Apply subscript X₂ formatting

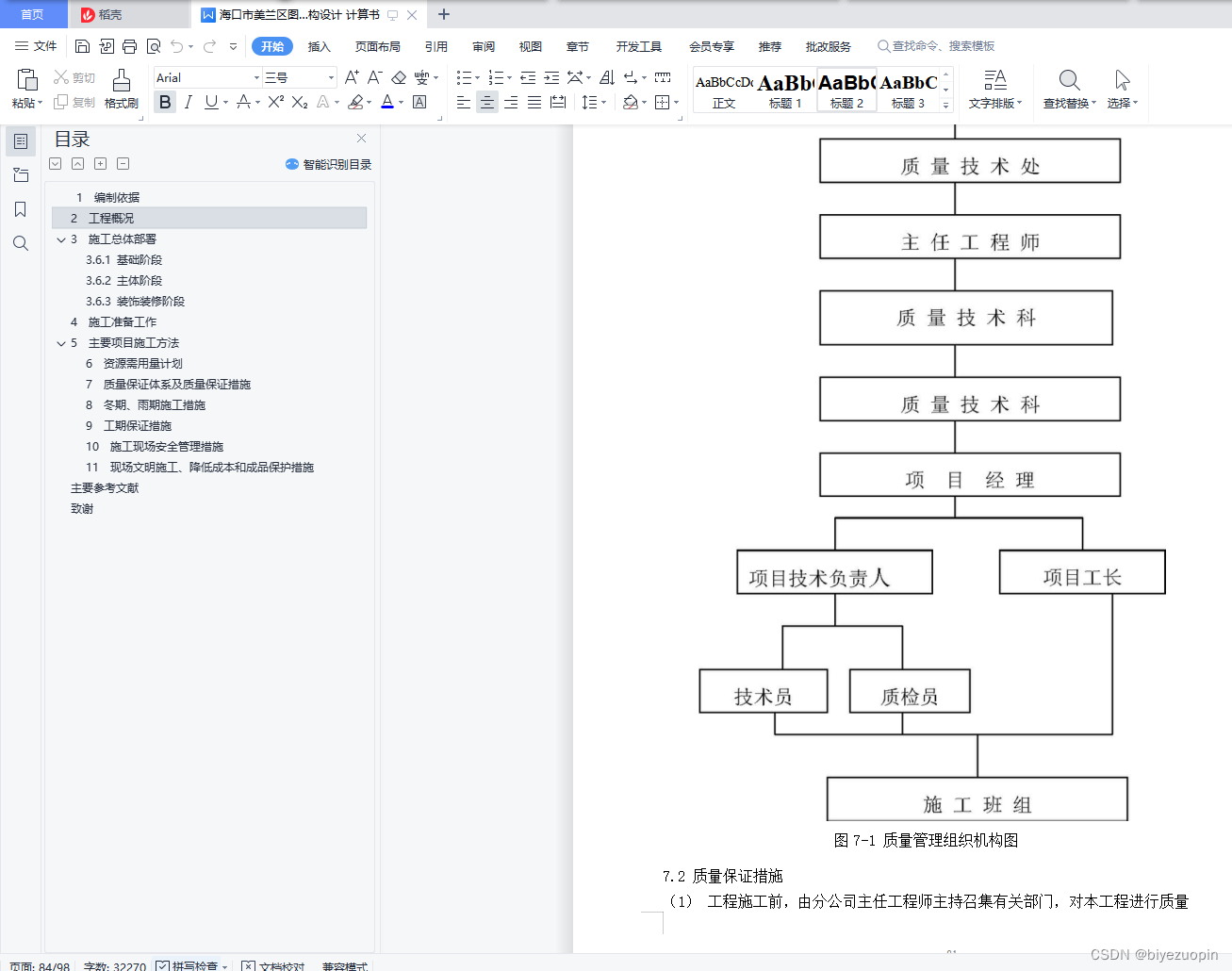(300, 102)
